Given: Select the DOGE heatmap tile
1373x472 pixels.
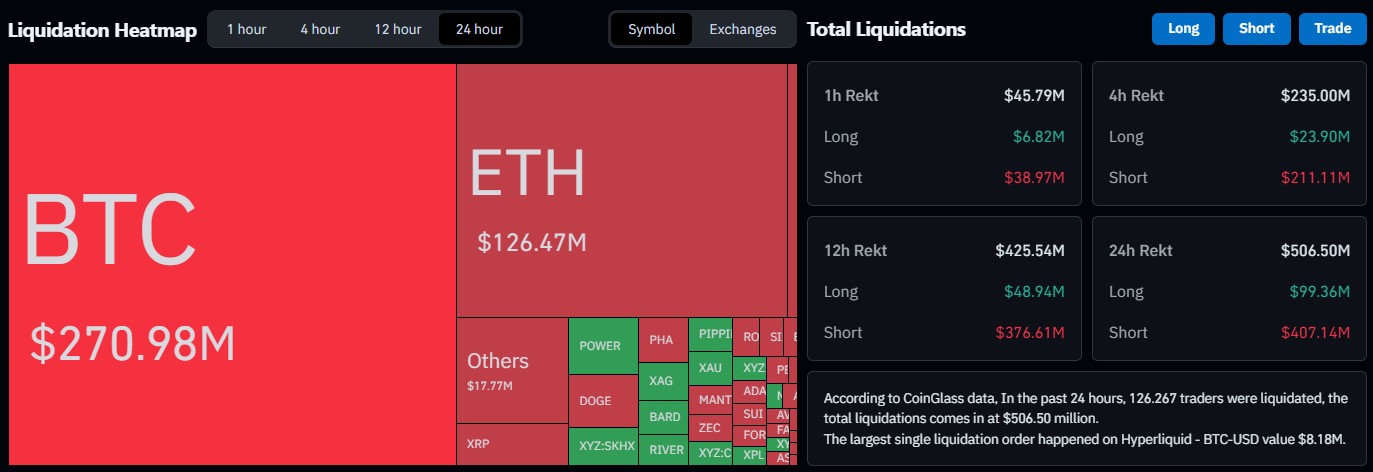Looking at the screenshot, I should tap(603, 401).
